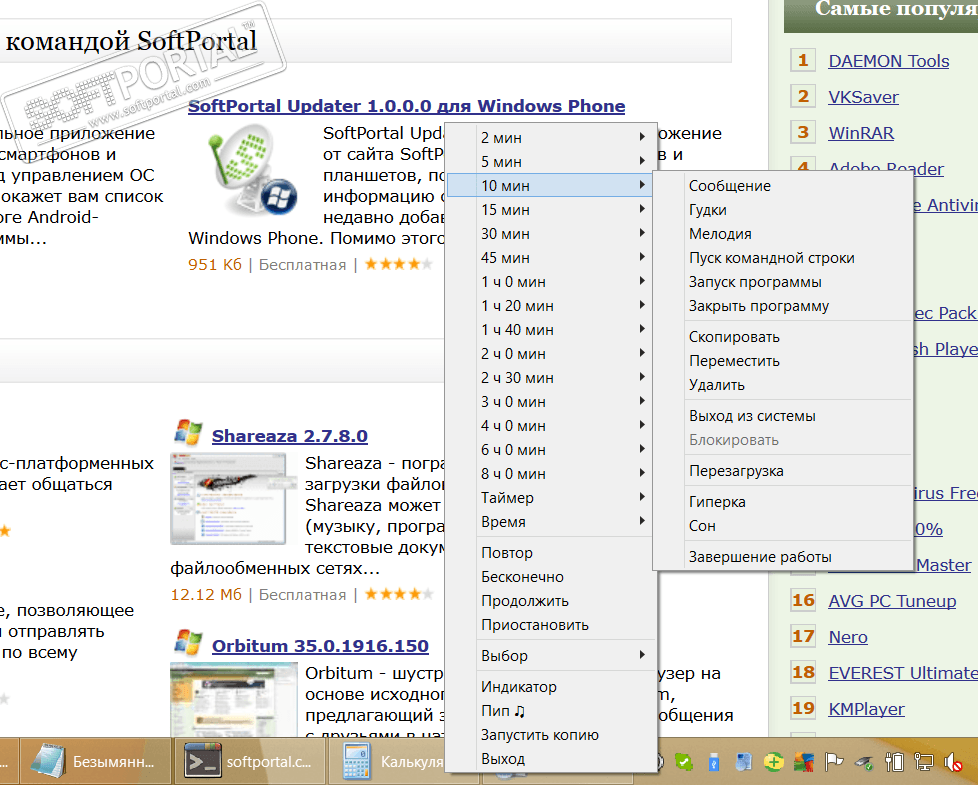Image resolution: width=978 pixels, height=785 pixels.
Task: Open the network connection tray icon
Action: tap(924, 761)
